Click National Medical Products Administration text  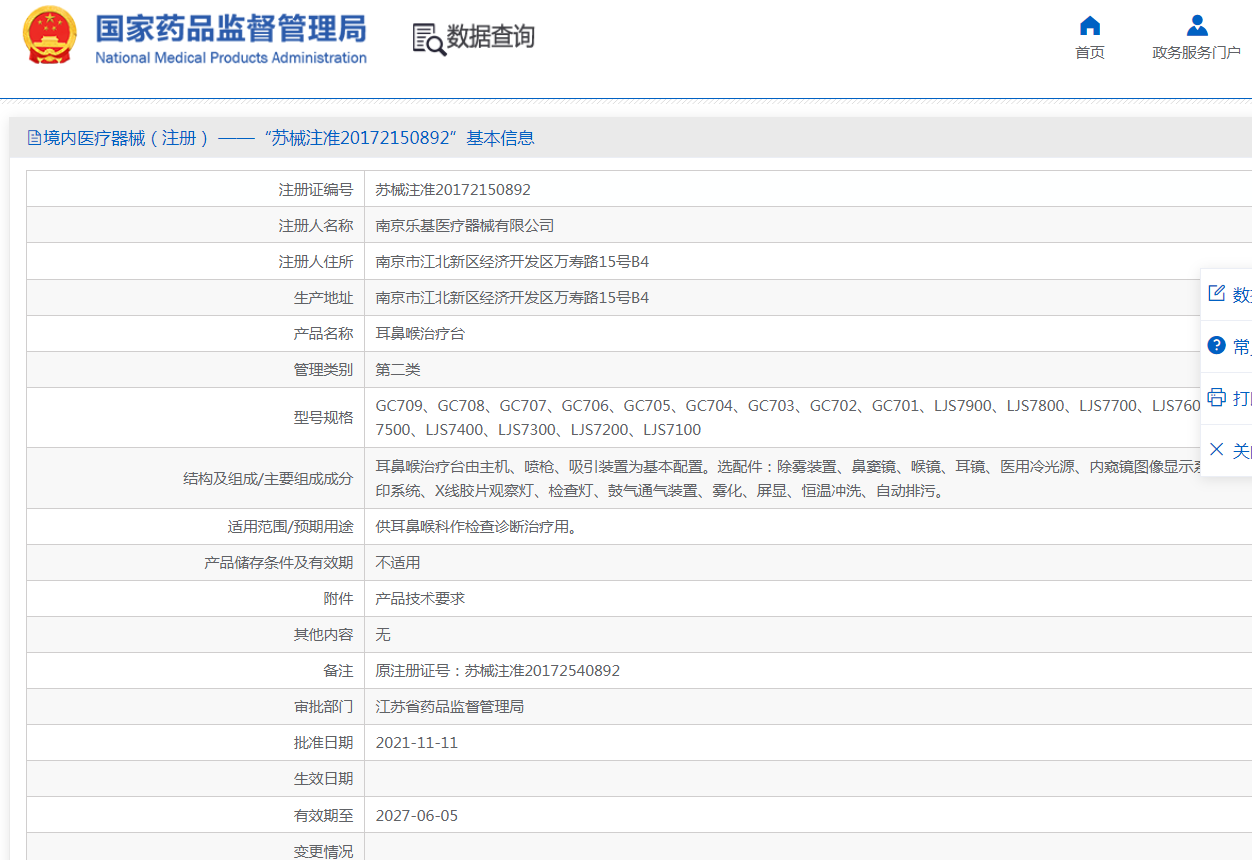click(x=231, y=58)
